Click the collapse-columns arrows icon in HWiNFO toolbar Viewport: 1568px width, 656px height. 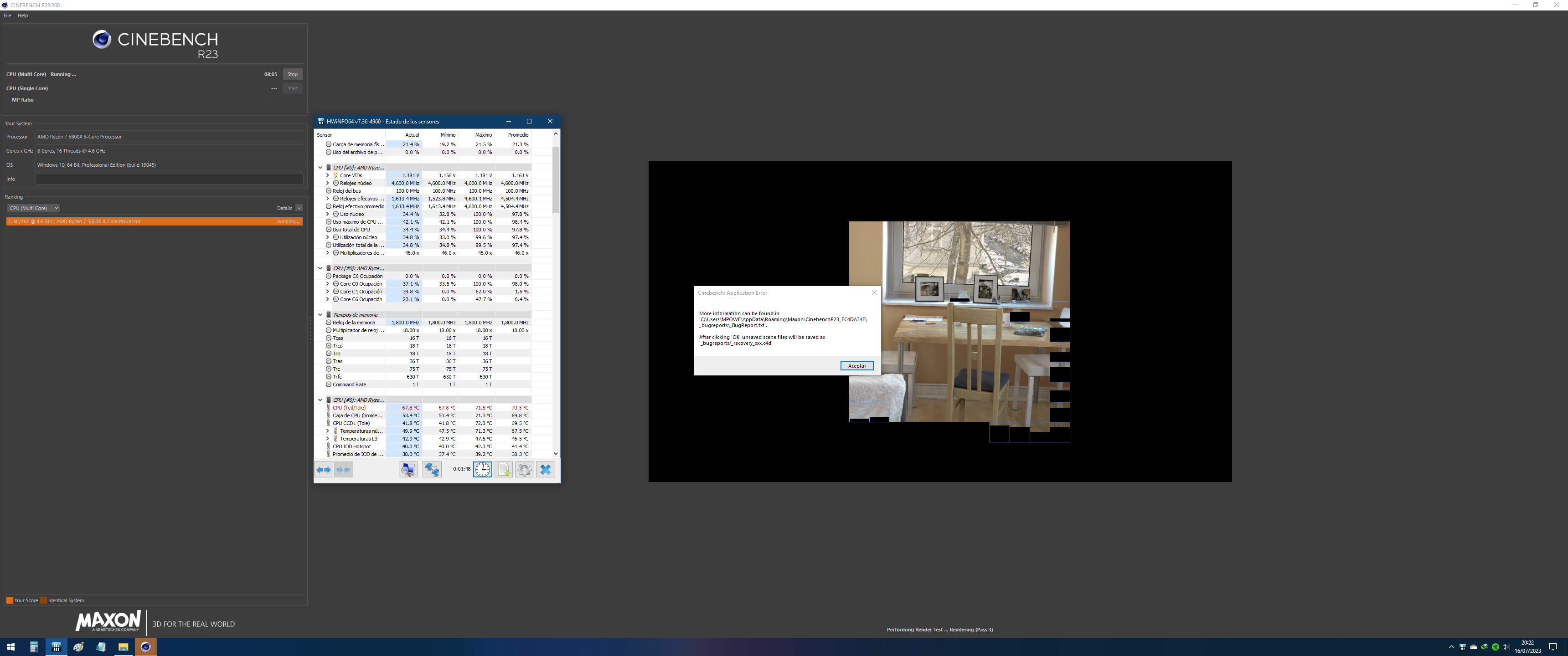(x=344, y=470)
